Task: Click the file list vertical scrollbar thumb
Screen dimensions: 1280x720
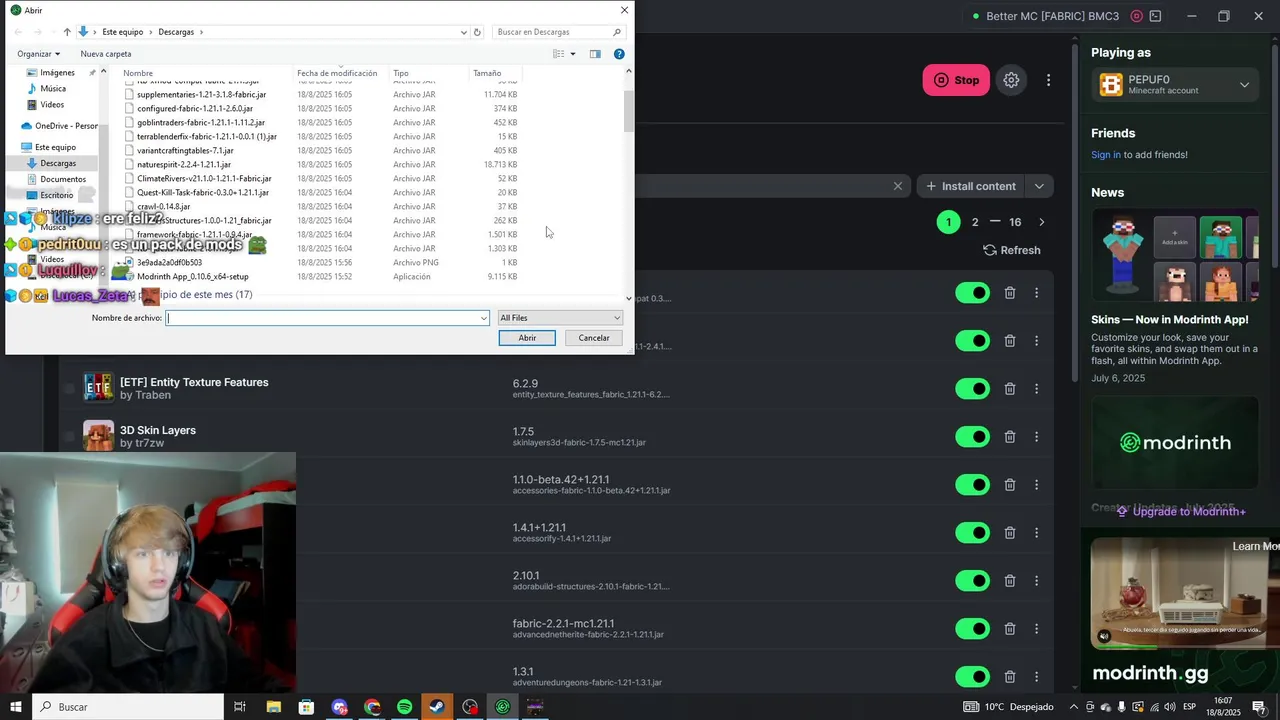Action: coord(628,112)
